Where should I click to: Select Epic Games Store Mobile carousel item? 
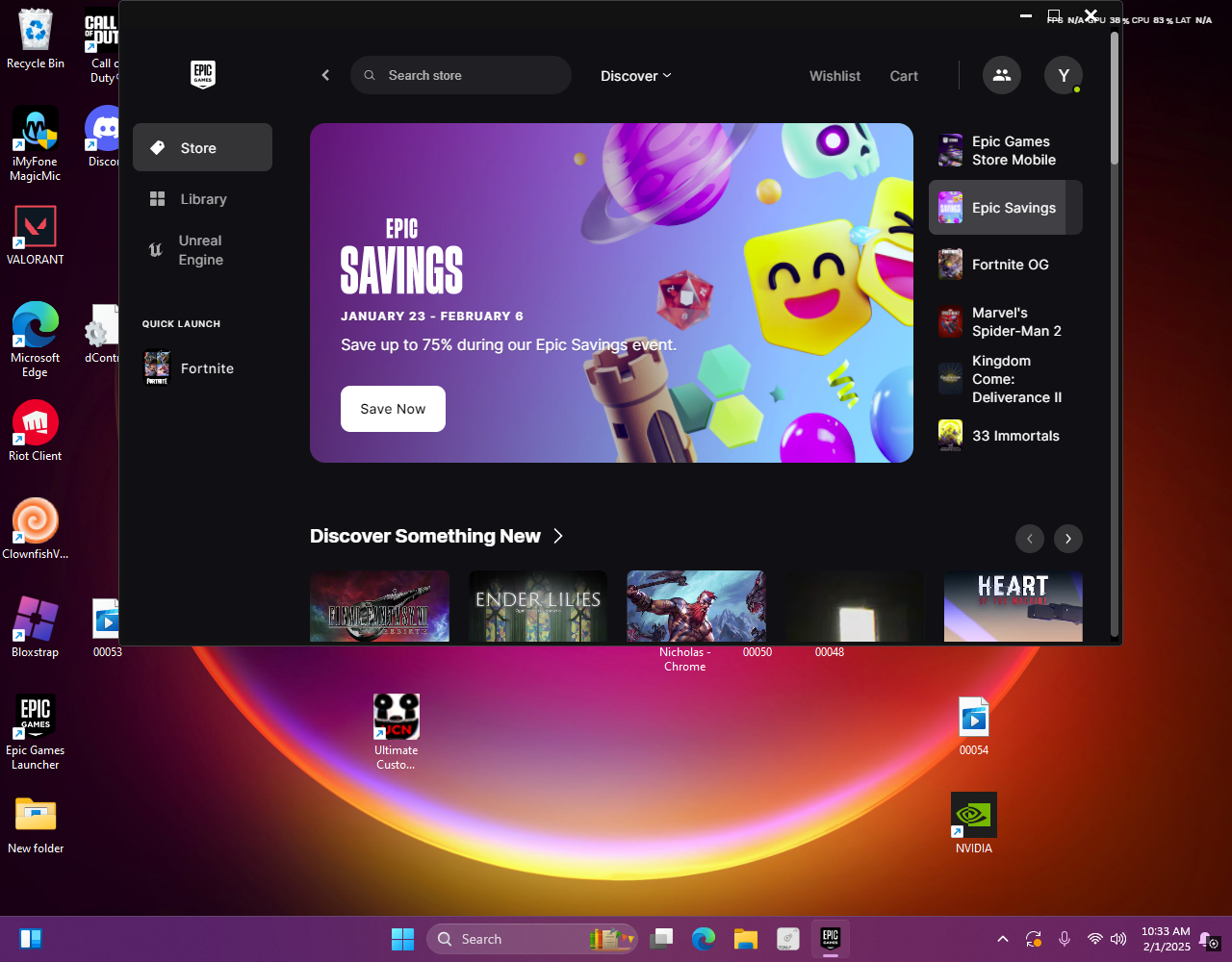point(1005,151)
